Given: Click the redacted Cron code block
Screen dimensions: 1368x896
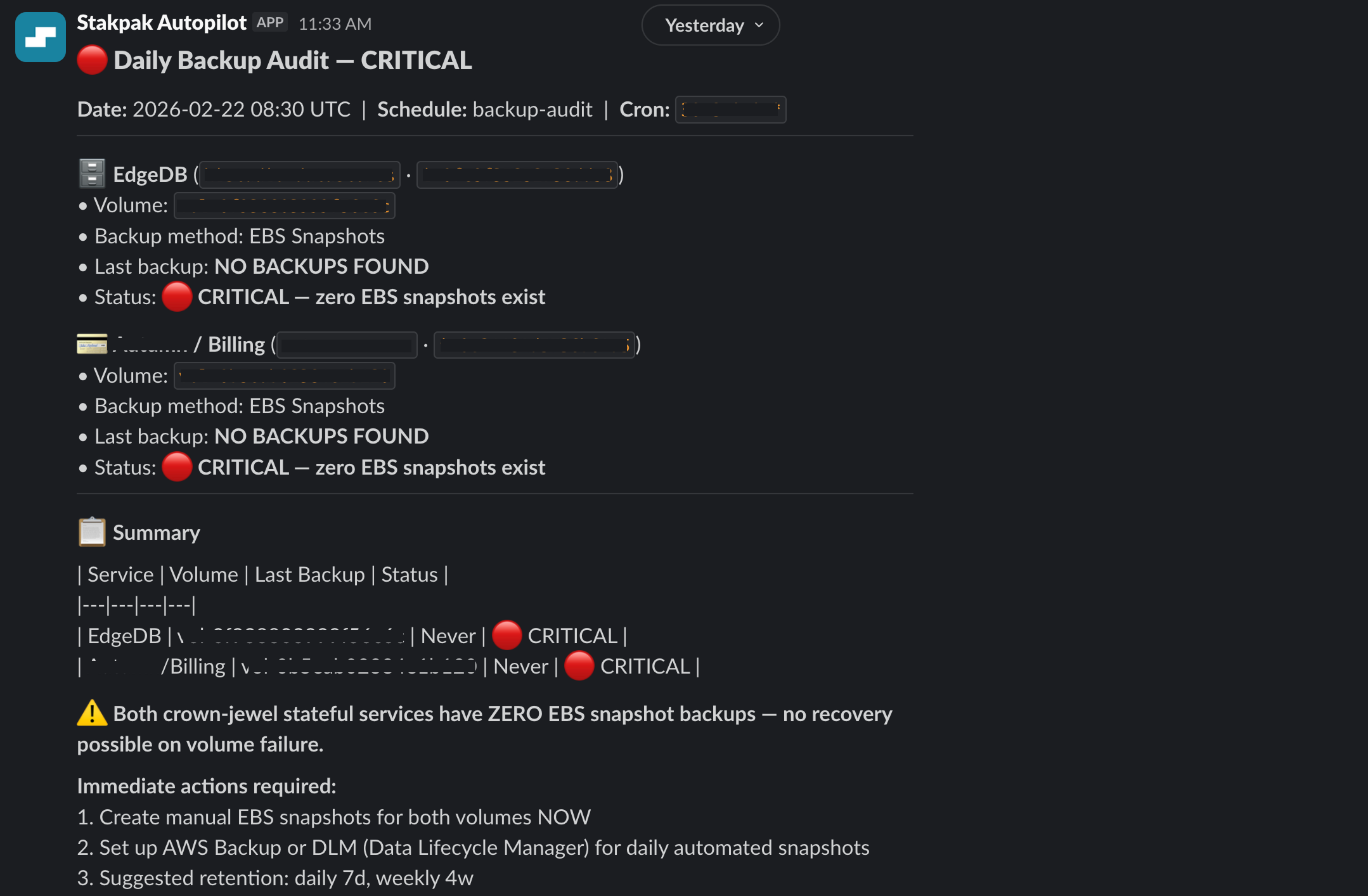Looking at the screenshot, I should pyautogui.click(x=730, y=110).
